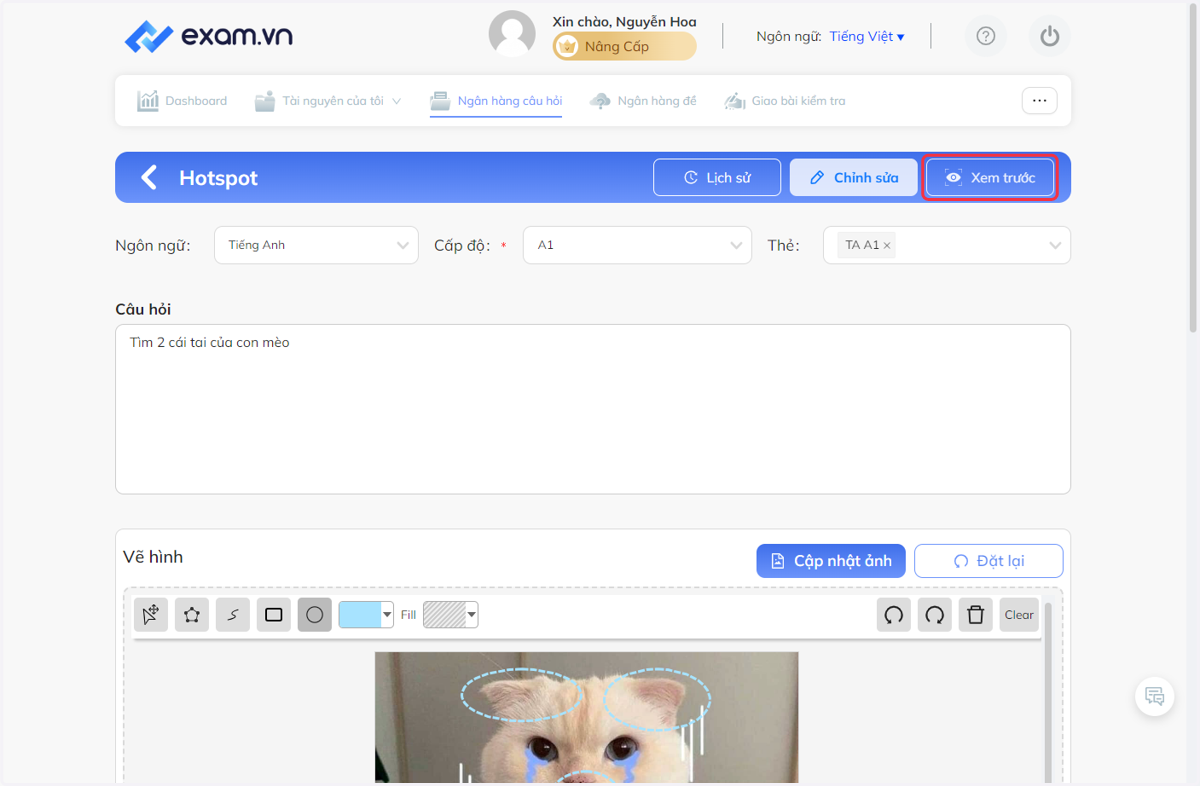The width and height of the screenshot is (1200, 786).
Task: Open the chat feedback floating icon
Action: pyautogui.click(x=1155, y=696)
